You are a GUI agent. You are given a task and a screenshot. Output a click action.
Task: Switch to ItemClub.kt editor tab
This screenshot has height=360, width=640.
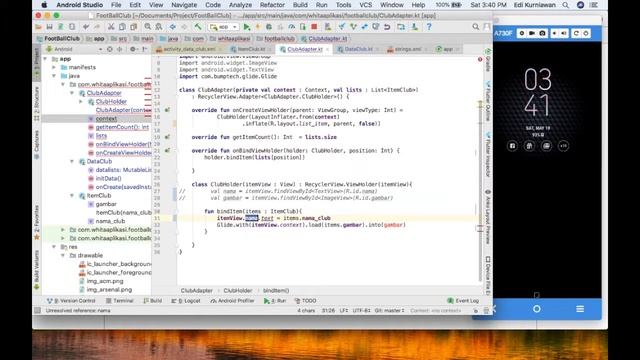(x=251, y=49)
